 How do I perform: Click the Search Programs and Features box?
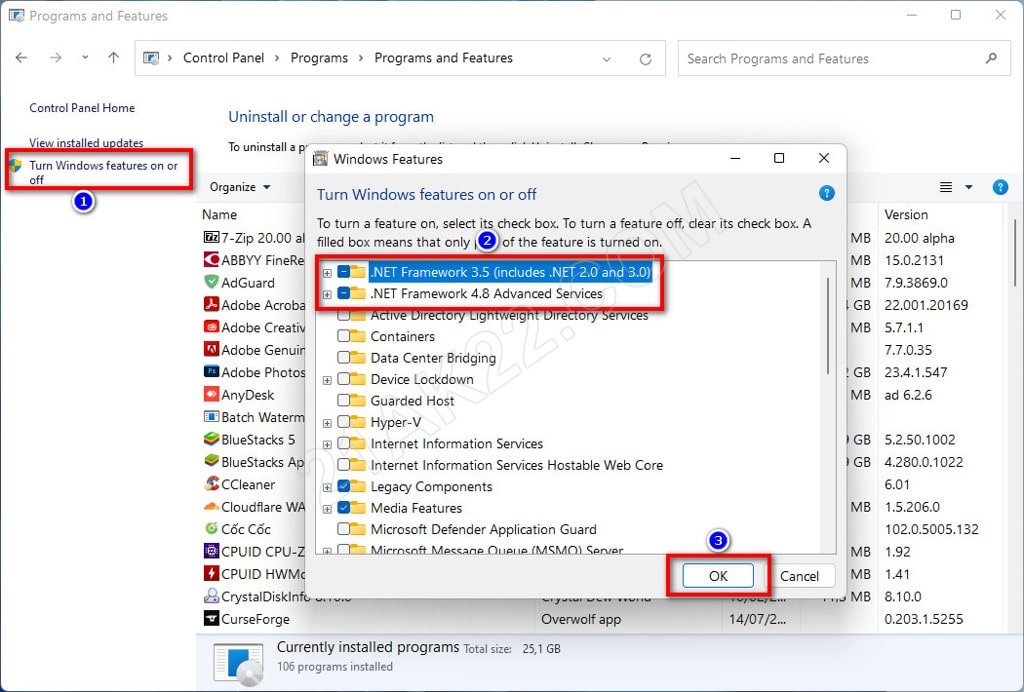pos(844,58)
